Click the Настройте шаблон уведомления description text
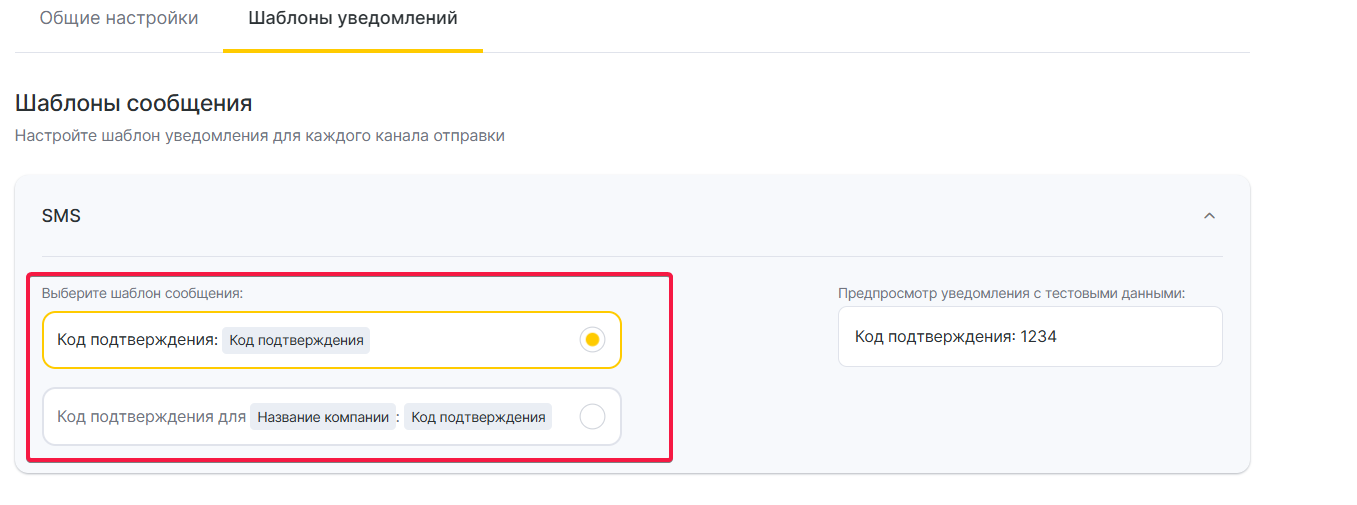1357x505 pixels. click(259, 135)
